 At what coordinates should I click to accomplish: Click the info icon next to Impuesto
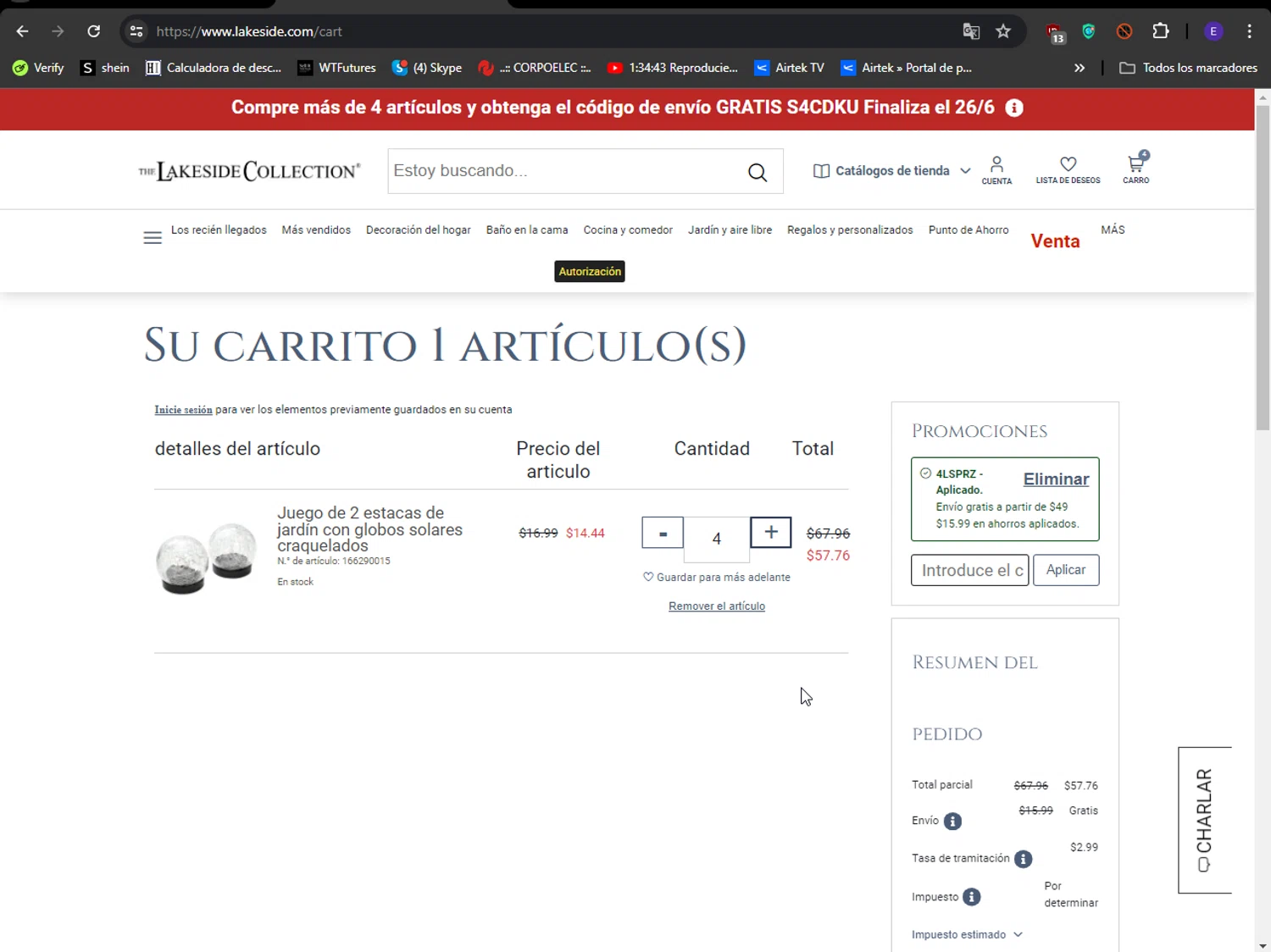tap(972, 898)
